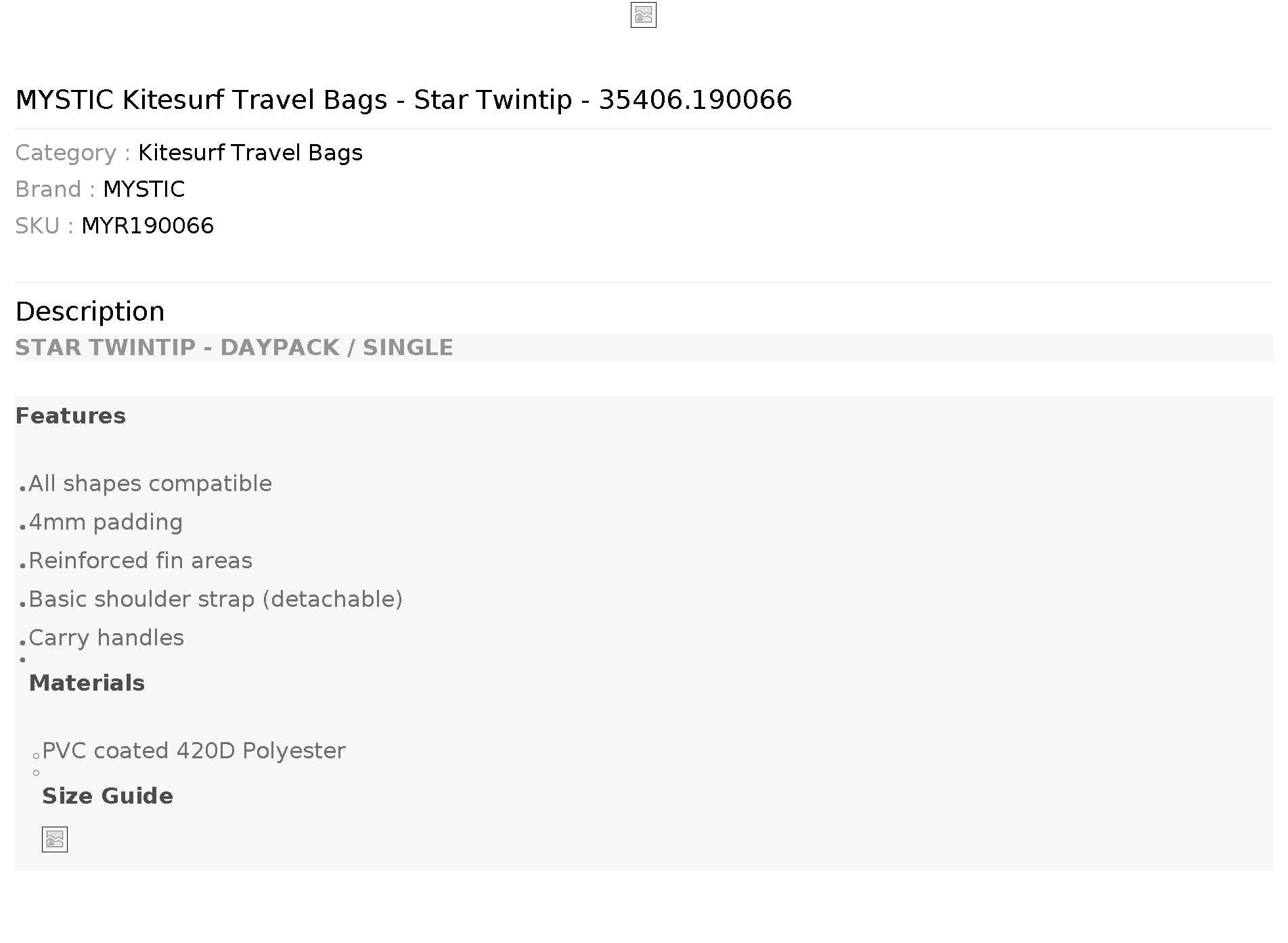Click 'Basic shoulder strap (detachable)' item
Screen dimensions: 1288x943
tap(215, 599)
